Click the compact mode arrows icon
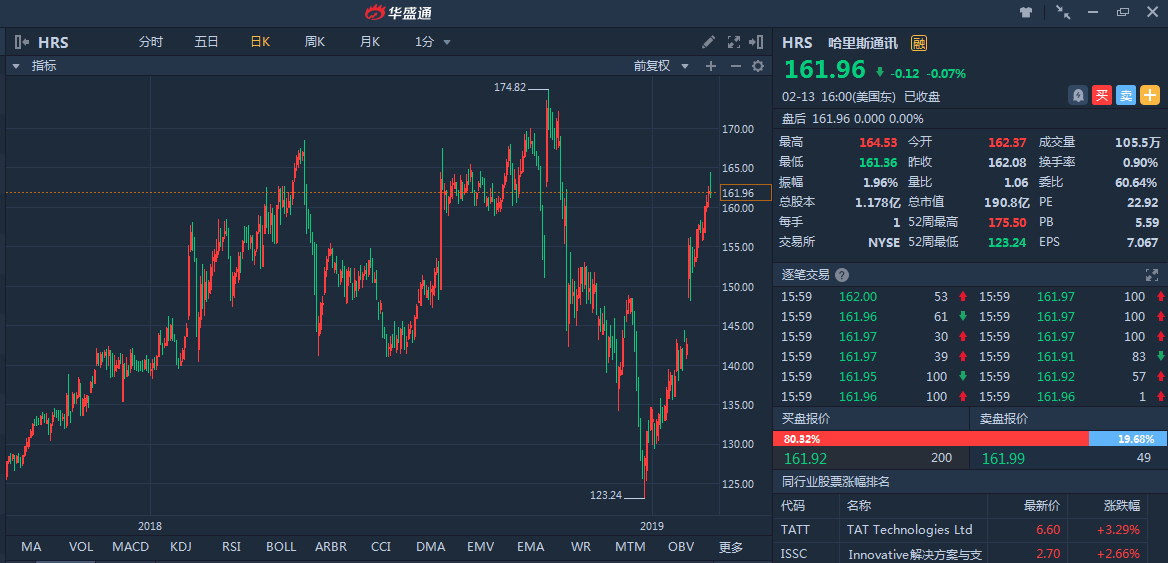Image resolution: width=1168 pixels, height=563 pixels. 1063,11
